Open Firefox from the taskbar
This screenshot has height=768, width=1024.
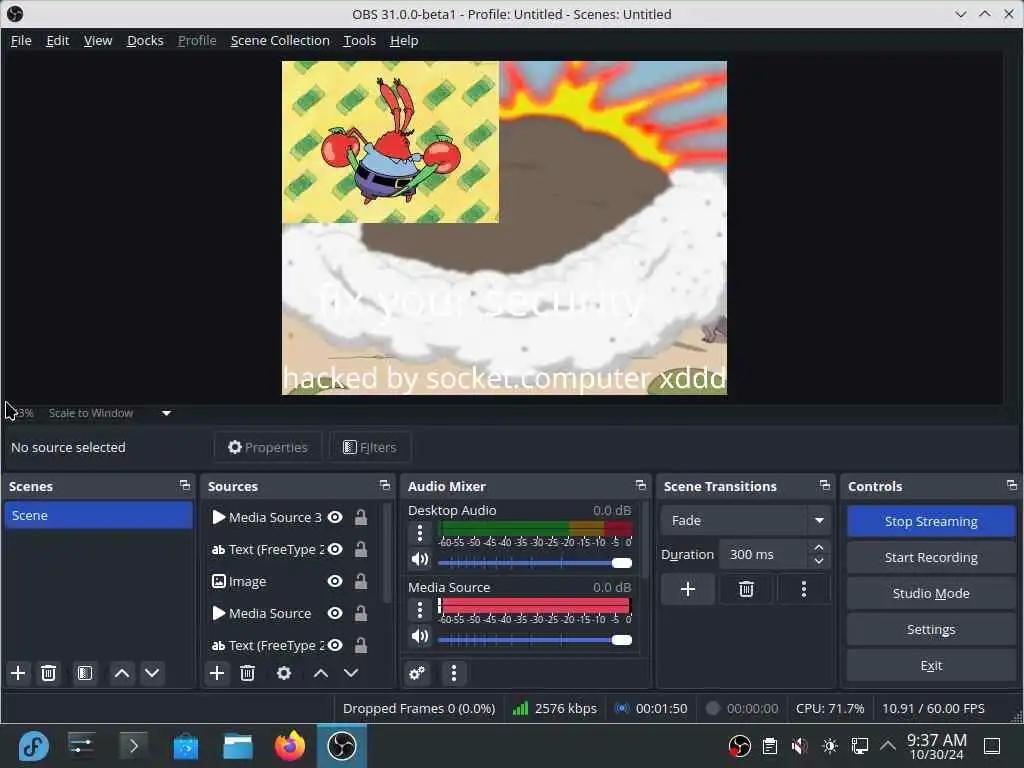[x=290, y=746]
